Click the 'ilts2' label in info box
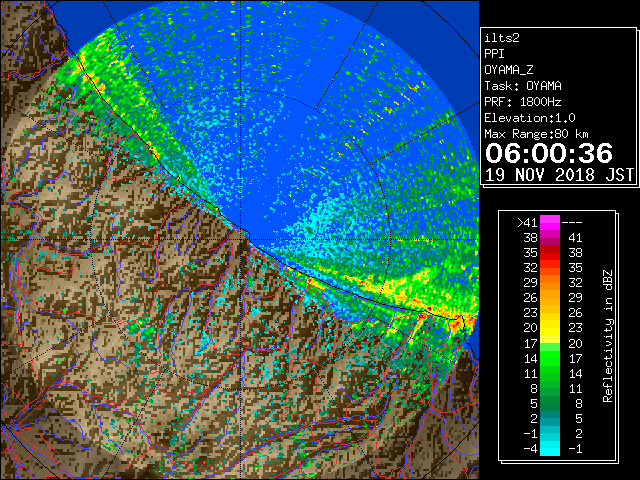This screenshot has width=640, height=480. [502, 38]
